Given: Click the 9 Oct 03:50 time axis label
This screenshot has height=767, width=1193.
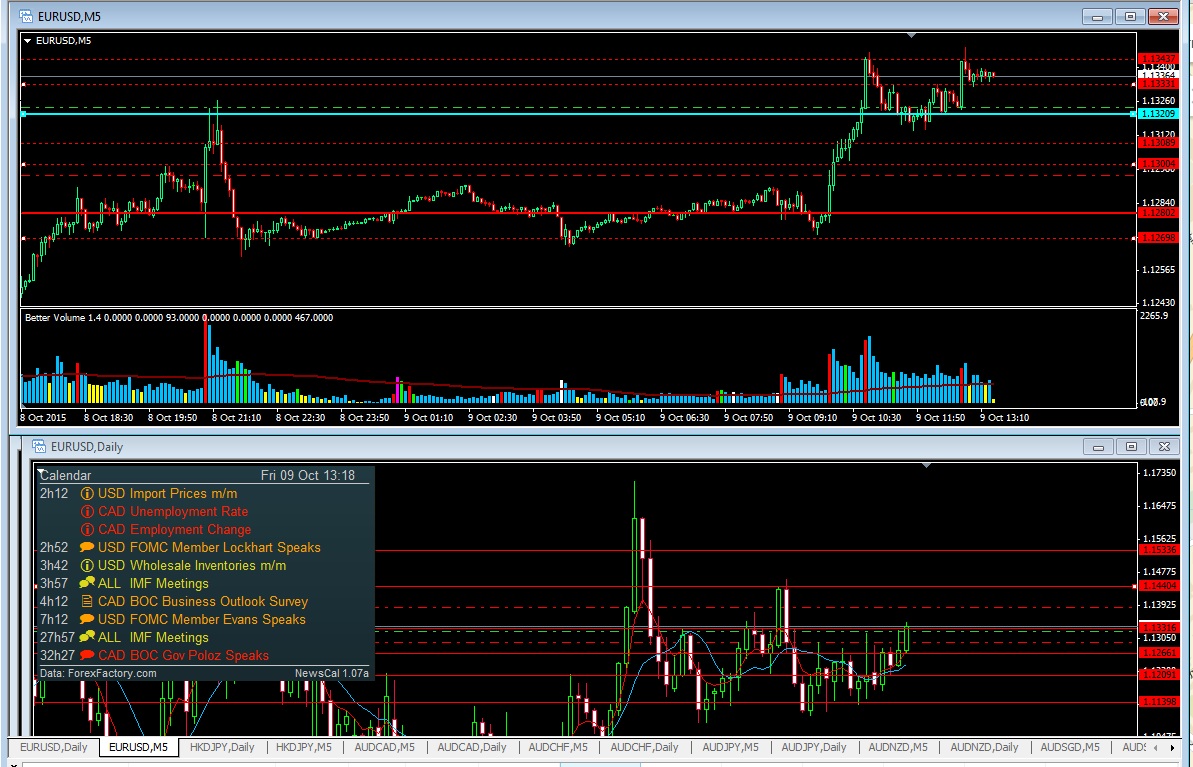Looking at the screenshot, I should coord(556,418).
